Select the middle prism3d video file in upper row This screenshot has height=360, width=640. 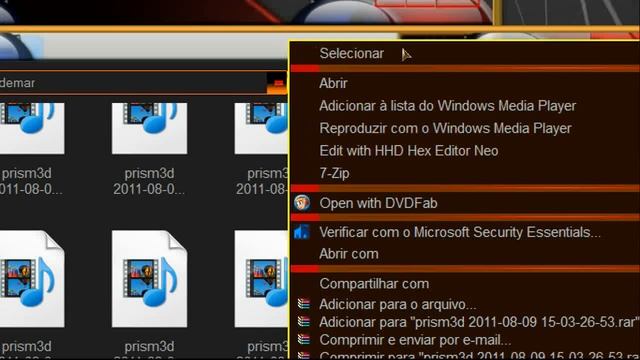coord(149,149)
